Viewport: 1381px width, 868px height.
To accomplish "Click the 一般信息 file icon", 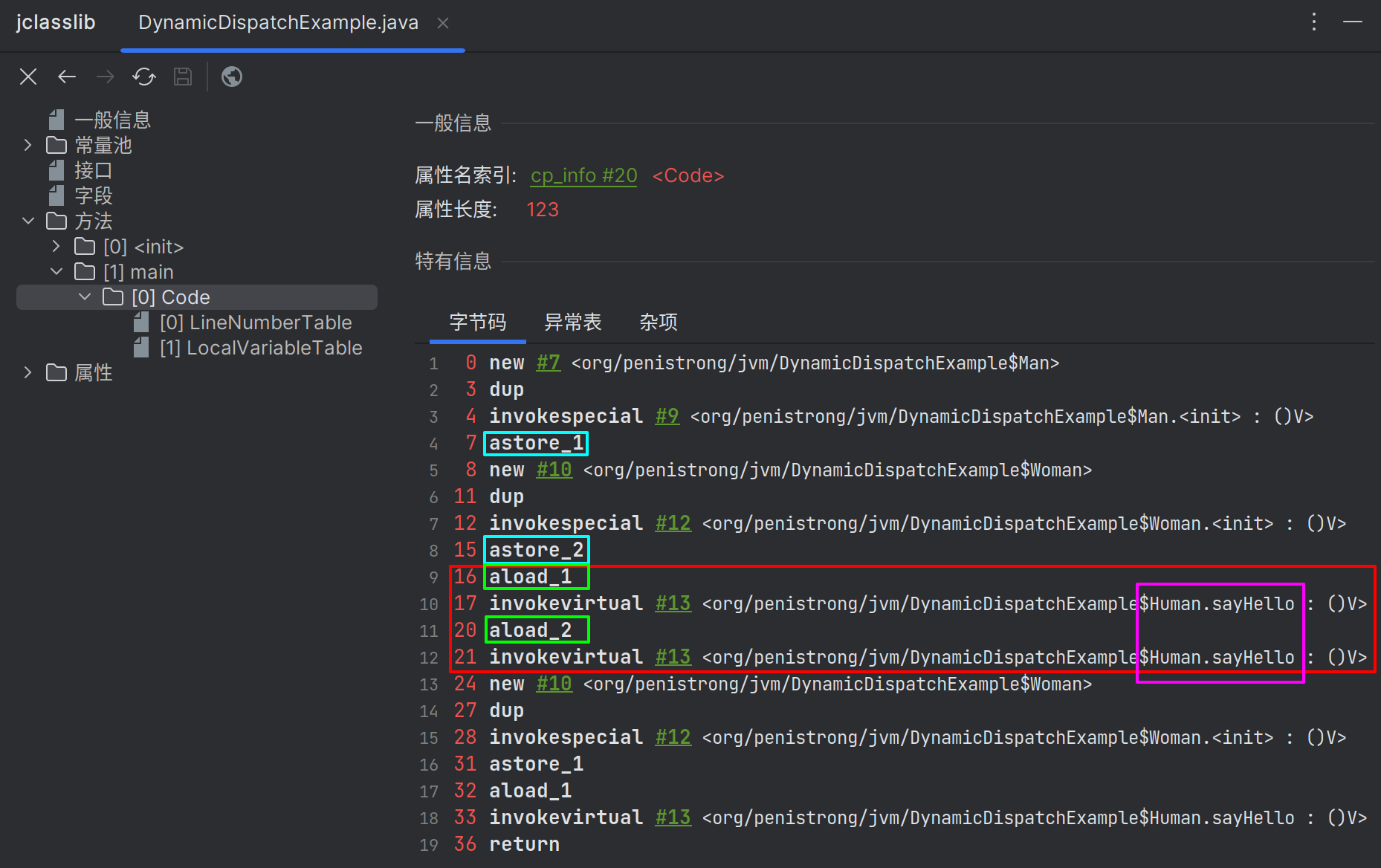I will [x=56, y=120].
